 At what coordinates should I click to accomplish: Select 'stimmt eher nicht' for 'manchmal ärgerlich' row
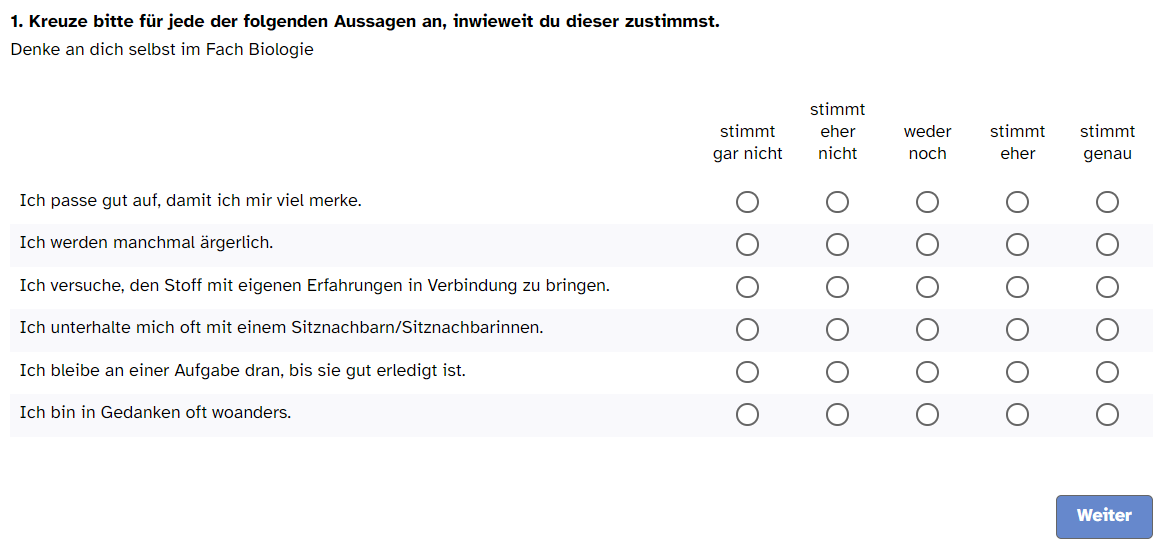[x=837, y=244]
